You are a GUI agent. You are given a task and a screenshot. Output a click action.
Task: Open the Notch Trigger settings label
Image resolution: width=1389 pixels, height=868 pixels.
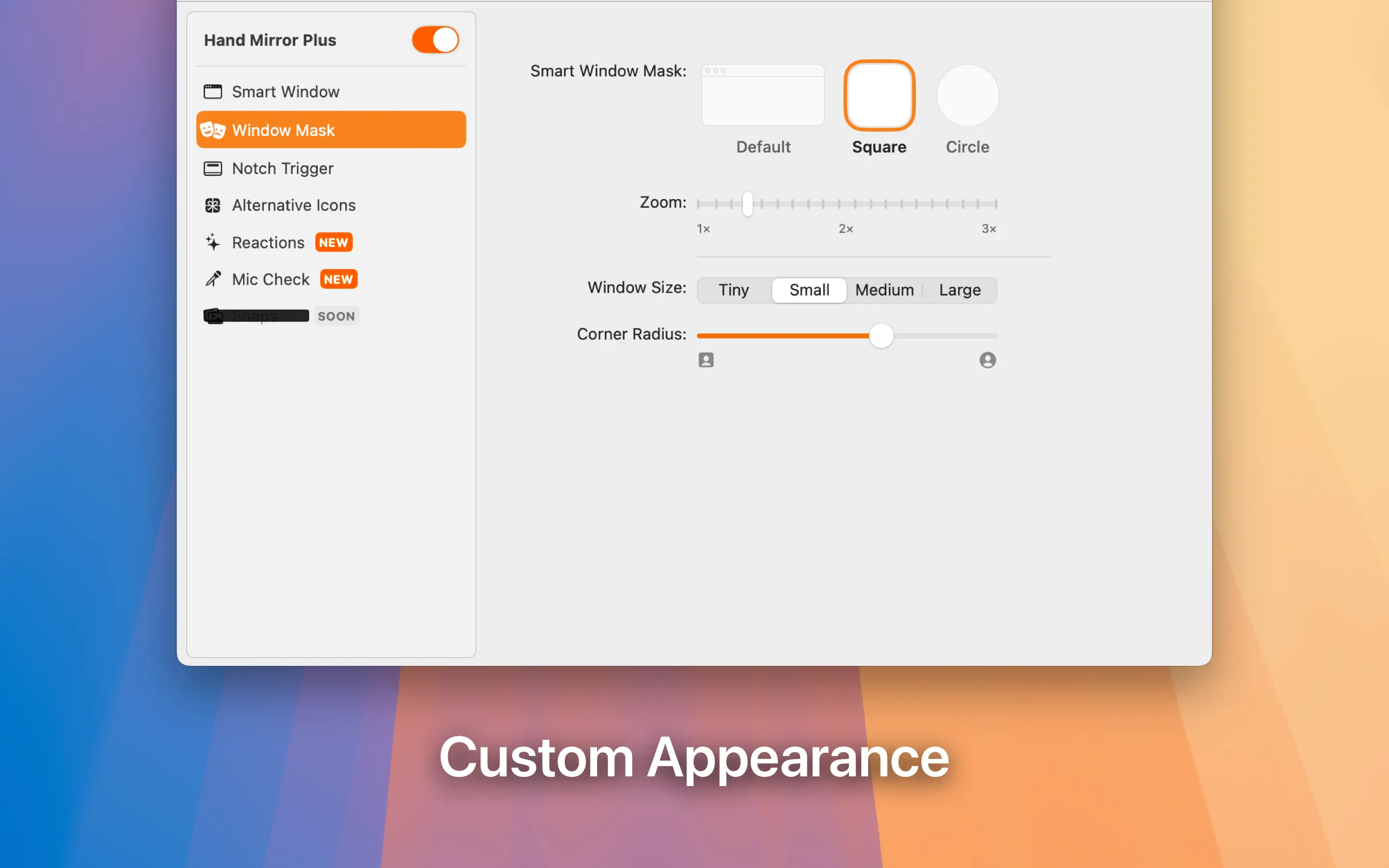tap(283, 169)
